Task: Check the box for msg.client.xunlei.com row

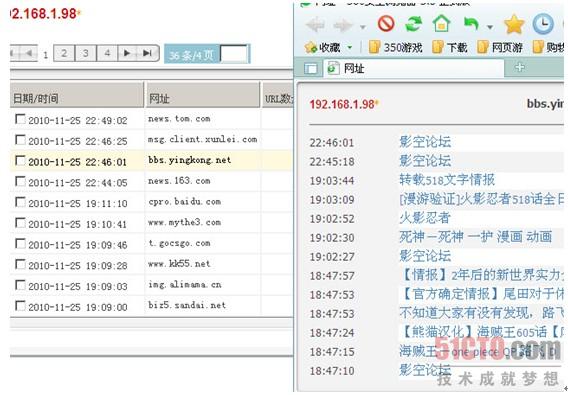Action: 21,140
